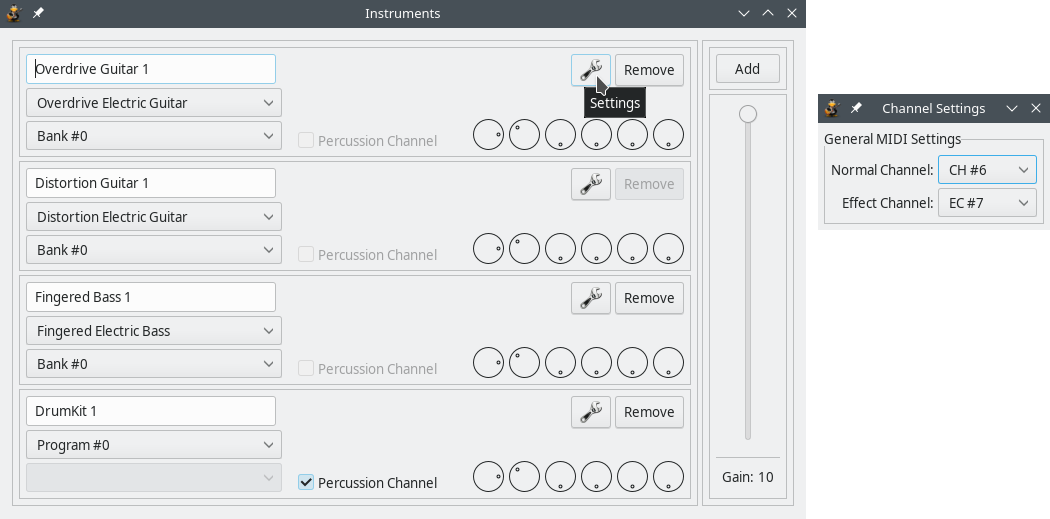Click the pin icon in Channel Settings titlebar
This screenshot has width=1050, height=519.
pyautogui.click(x=856, y=108)
